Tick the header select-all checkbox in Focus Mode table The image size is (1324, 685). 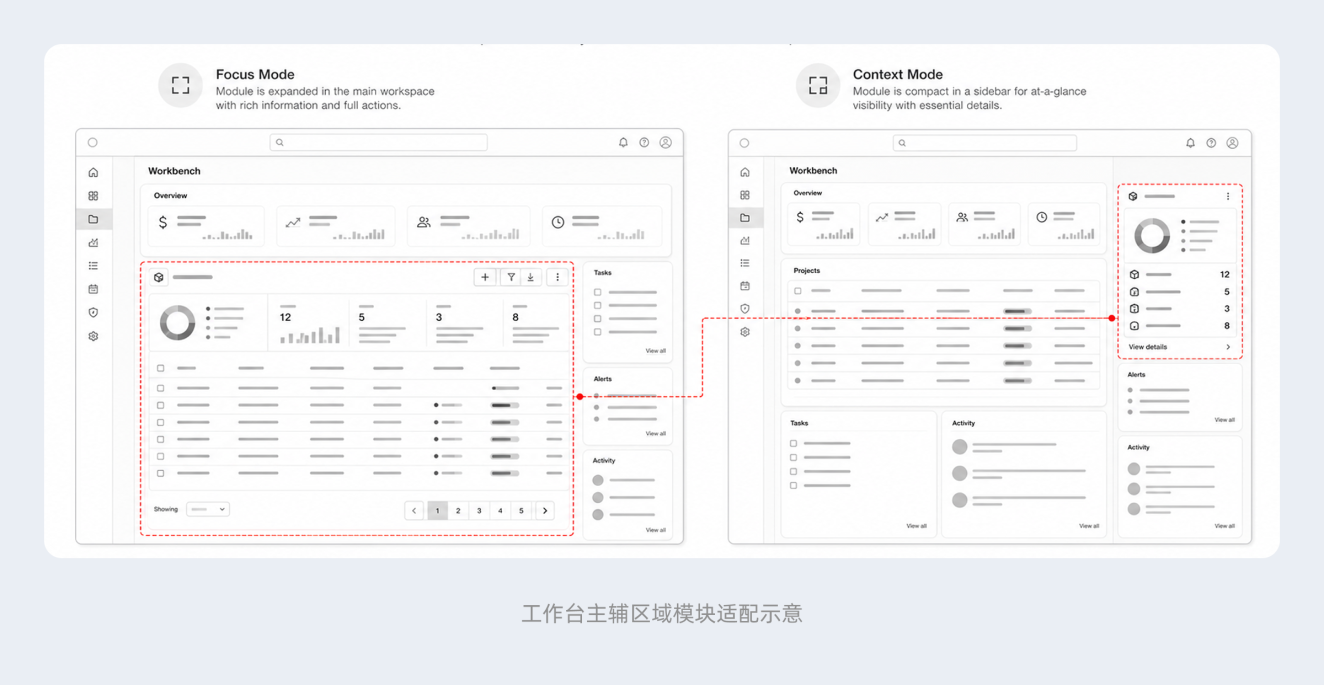click(x=161, y=368)
